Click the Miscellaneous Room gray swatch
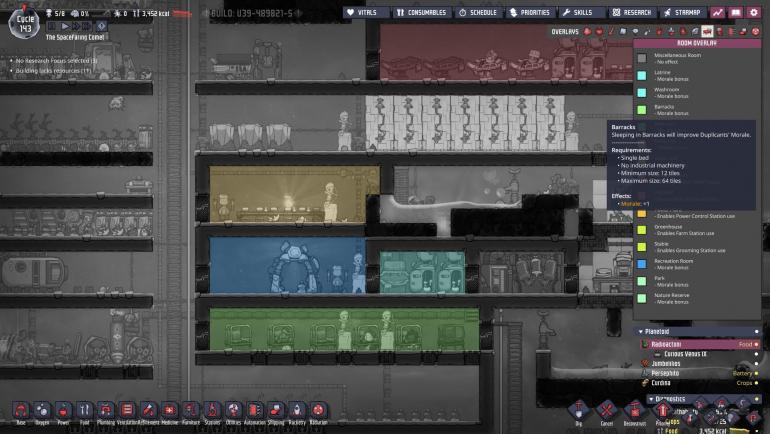 click(642, 58)
